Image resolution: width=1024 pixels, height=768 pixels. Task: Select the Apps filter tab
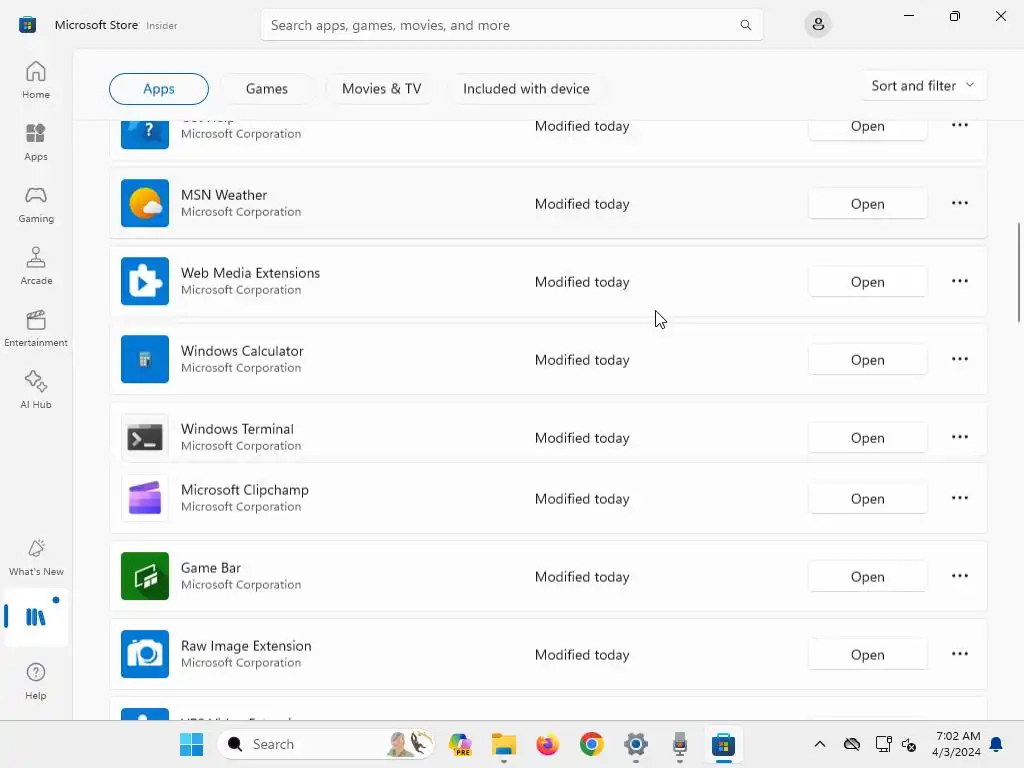(159, 89)
